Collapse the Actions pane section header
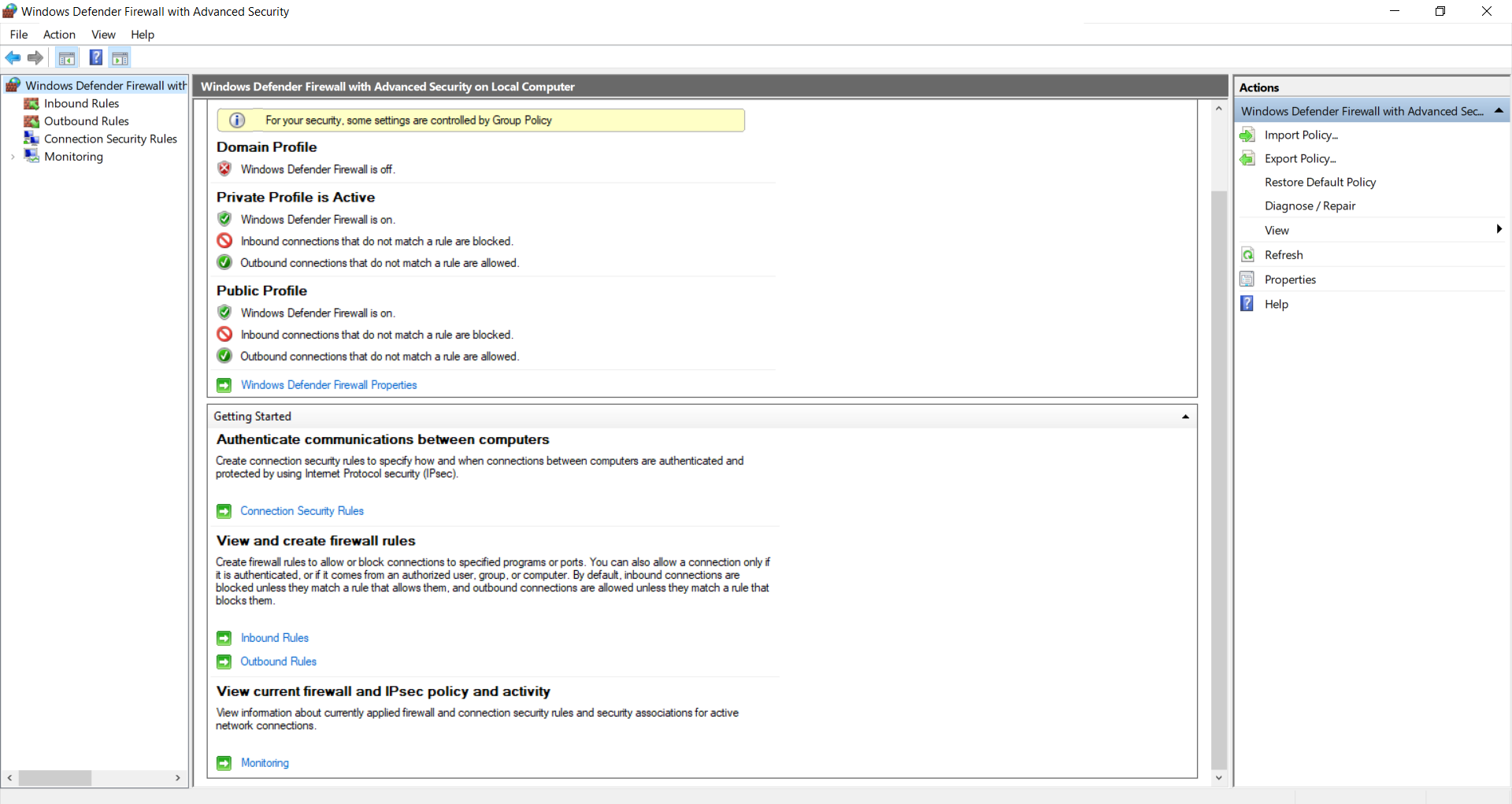This screenshot has height=804, width=1512. tap(1499, 111)
